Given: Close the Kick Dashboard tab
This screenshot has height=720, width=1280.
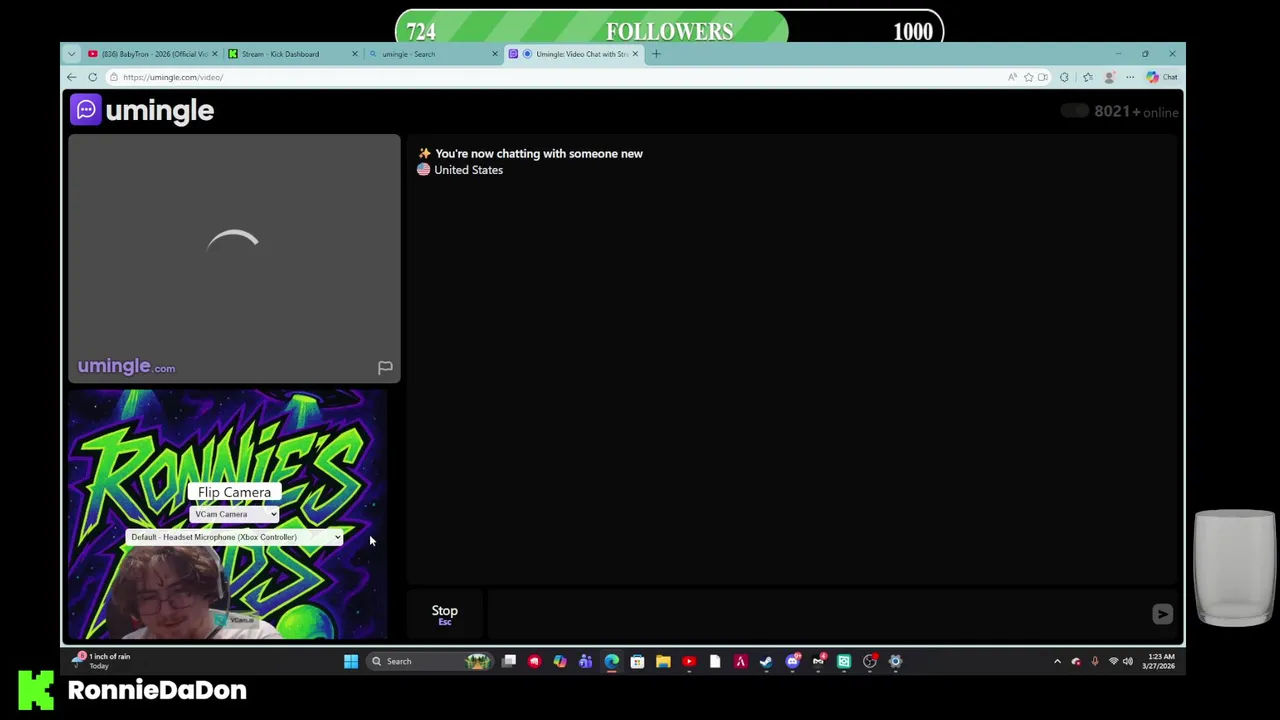Looking at the screenshot, I should click(354, 54).
